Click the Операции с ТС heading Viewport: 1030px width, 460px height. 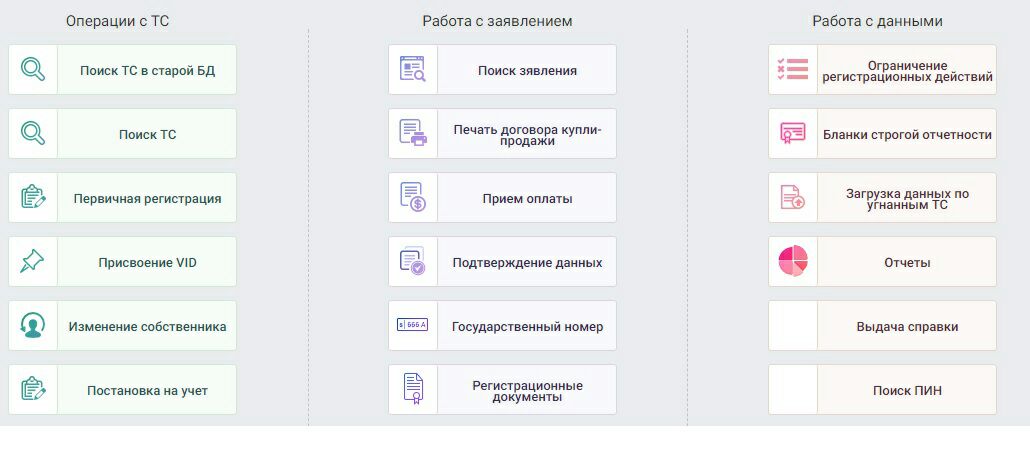coord(118,21)
